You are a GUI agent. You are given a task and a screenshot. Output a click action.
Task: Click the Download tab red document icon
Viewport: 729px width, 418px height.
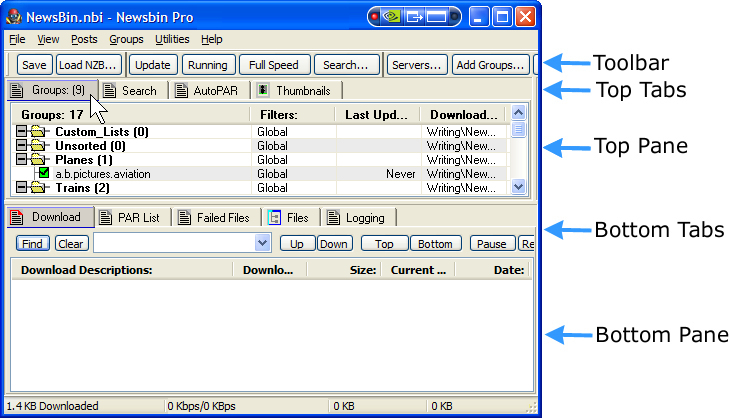click(x=17, y=217)
